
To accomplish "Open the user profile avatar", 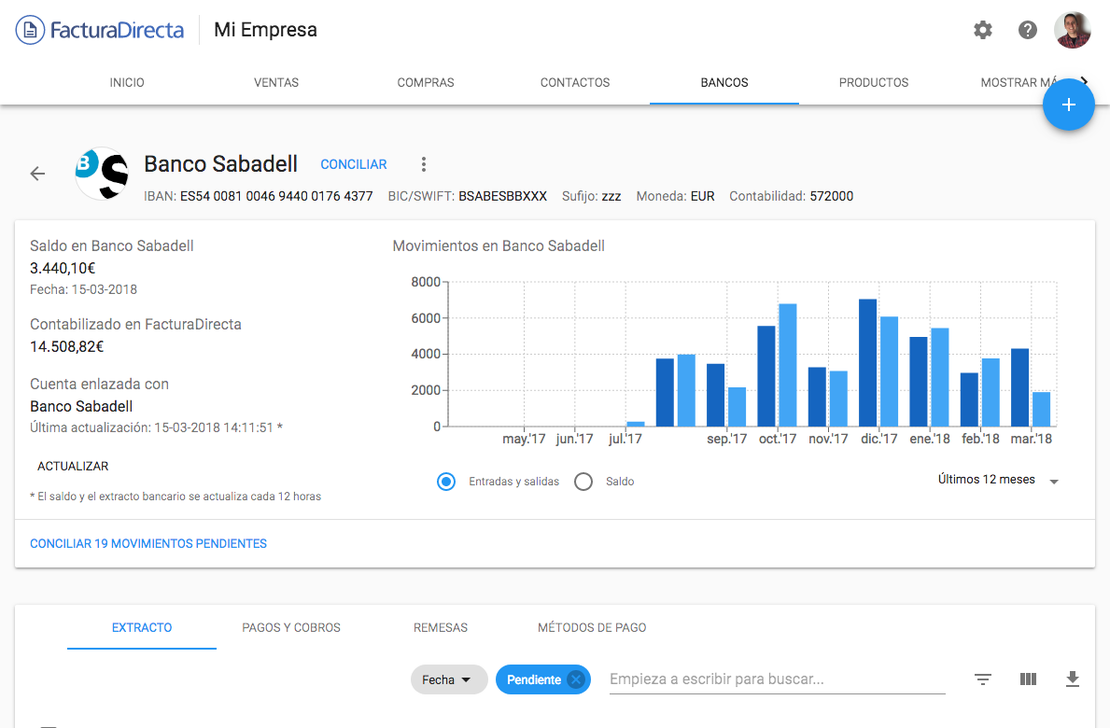I will [1072, 30].
